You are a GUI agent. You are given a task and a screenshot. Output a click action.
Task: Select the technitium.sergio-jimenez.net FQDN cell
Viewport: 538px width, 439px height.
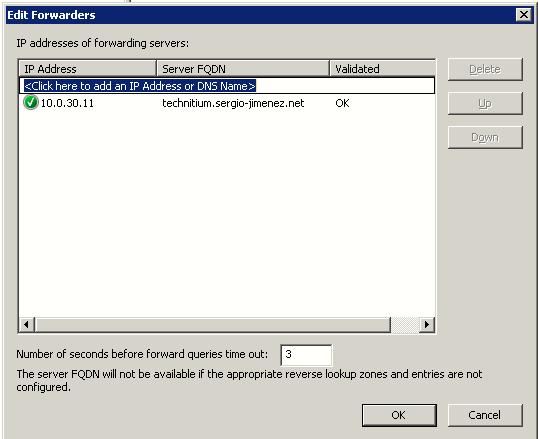[233, 103]
